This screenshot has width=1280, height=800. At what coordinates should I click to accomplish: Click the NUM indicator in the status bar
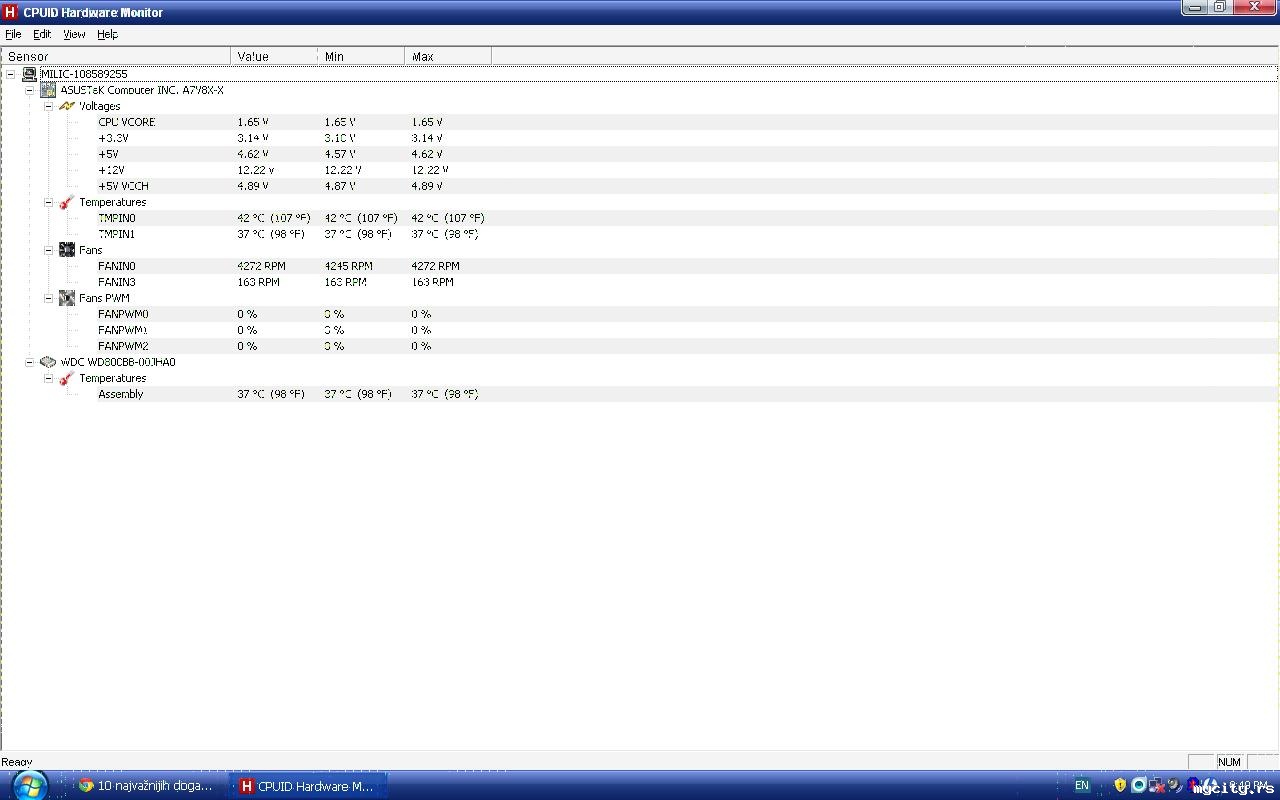point(1229,762)
